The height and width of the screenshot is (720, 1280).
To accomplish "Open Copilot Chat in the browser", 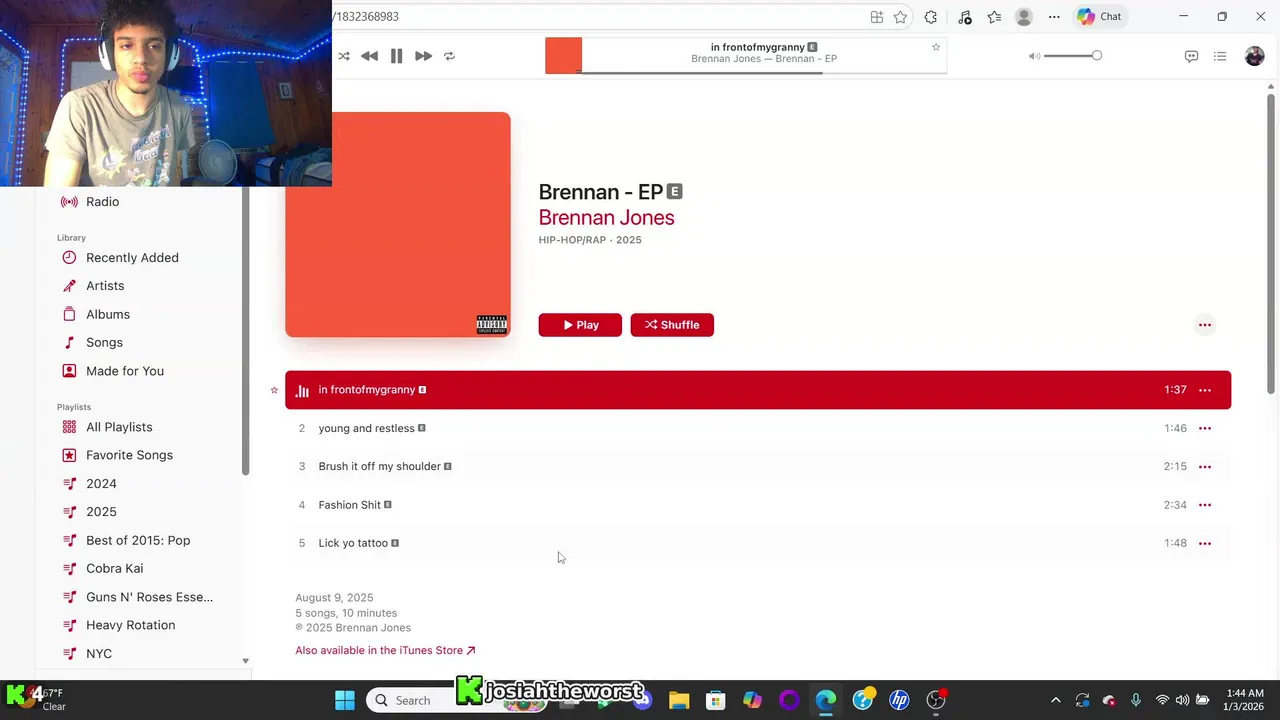I will (x=1099, y=17).
